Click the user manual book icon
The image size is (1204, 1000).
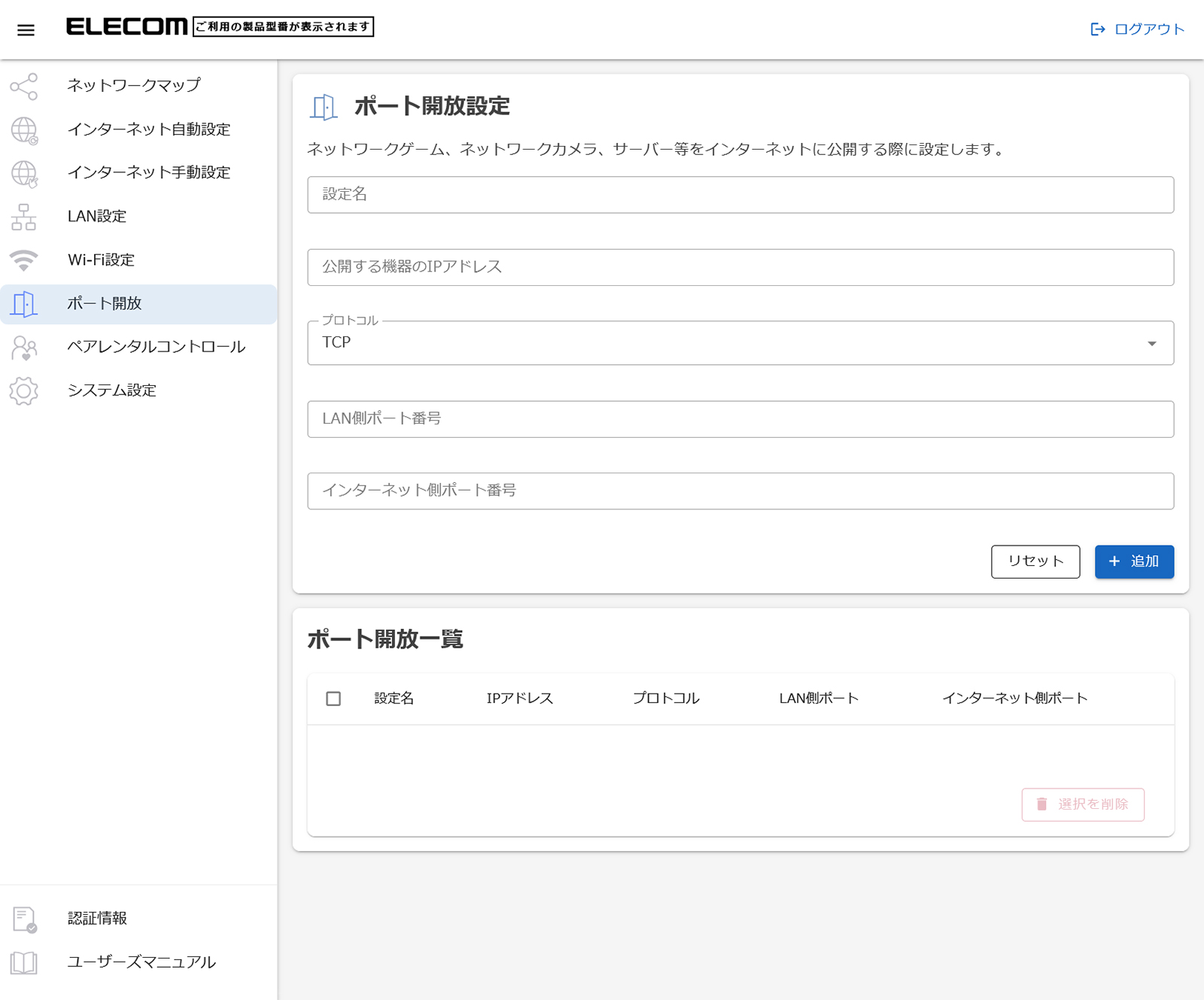pos(24,963)
